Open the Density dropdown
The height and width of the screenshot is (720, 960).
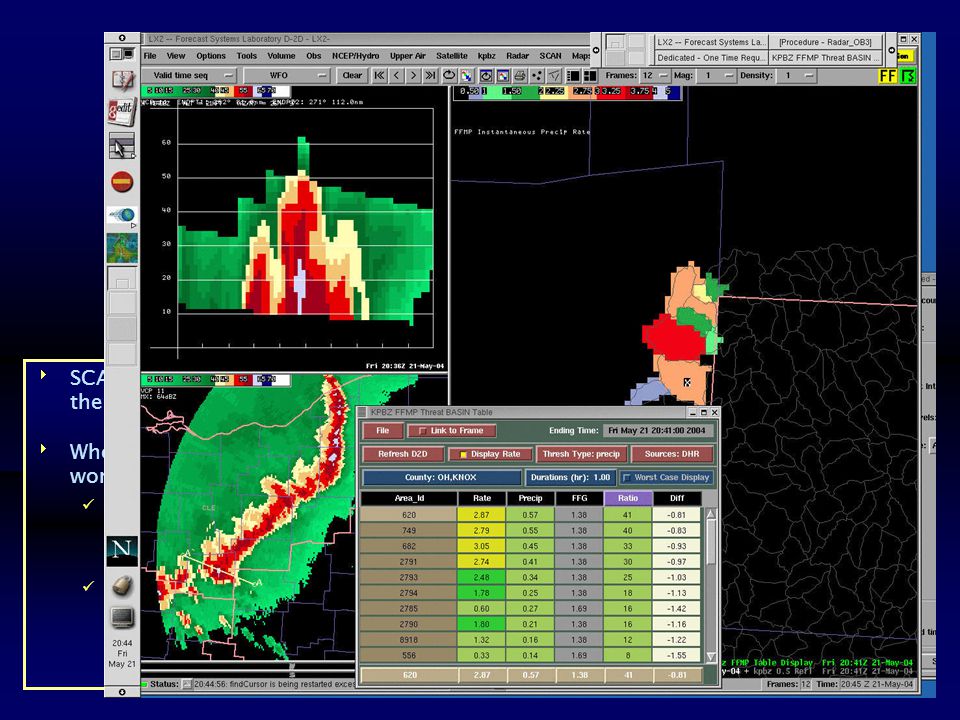pyautogui.click(x=798, y=75)
